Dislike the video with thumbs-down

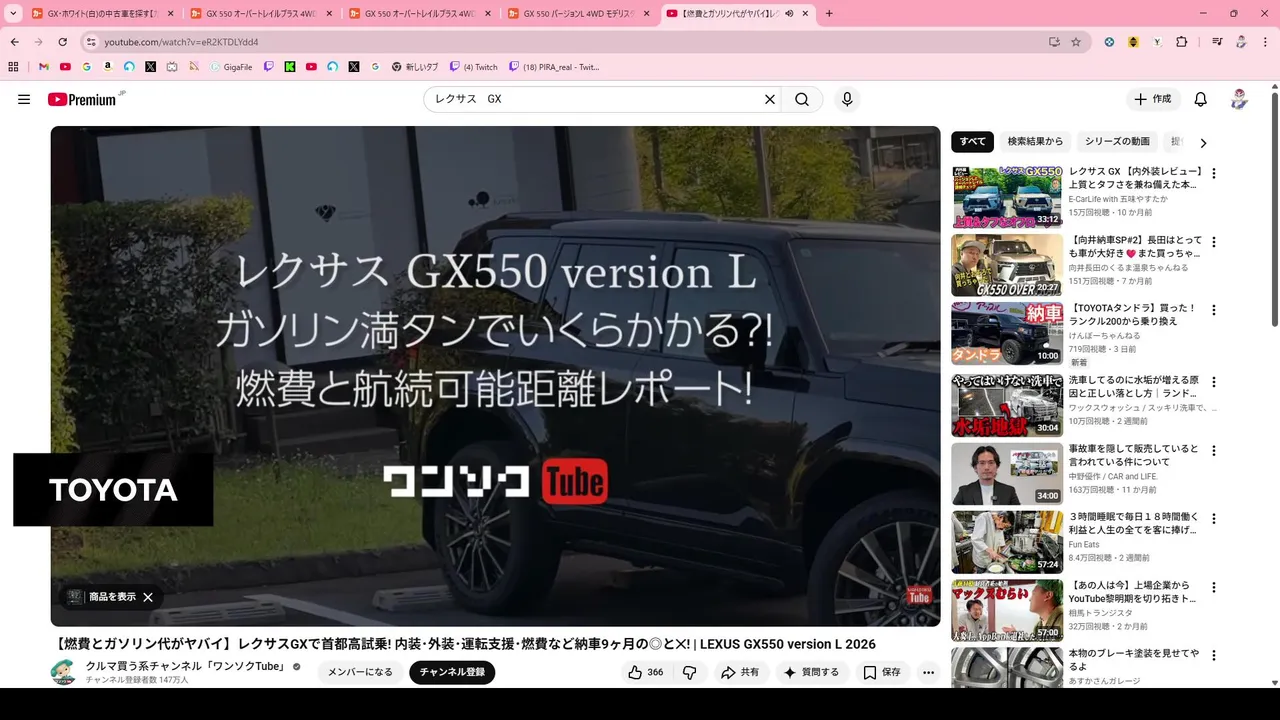(x=689, y=672)
